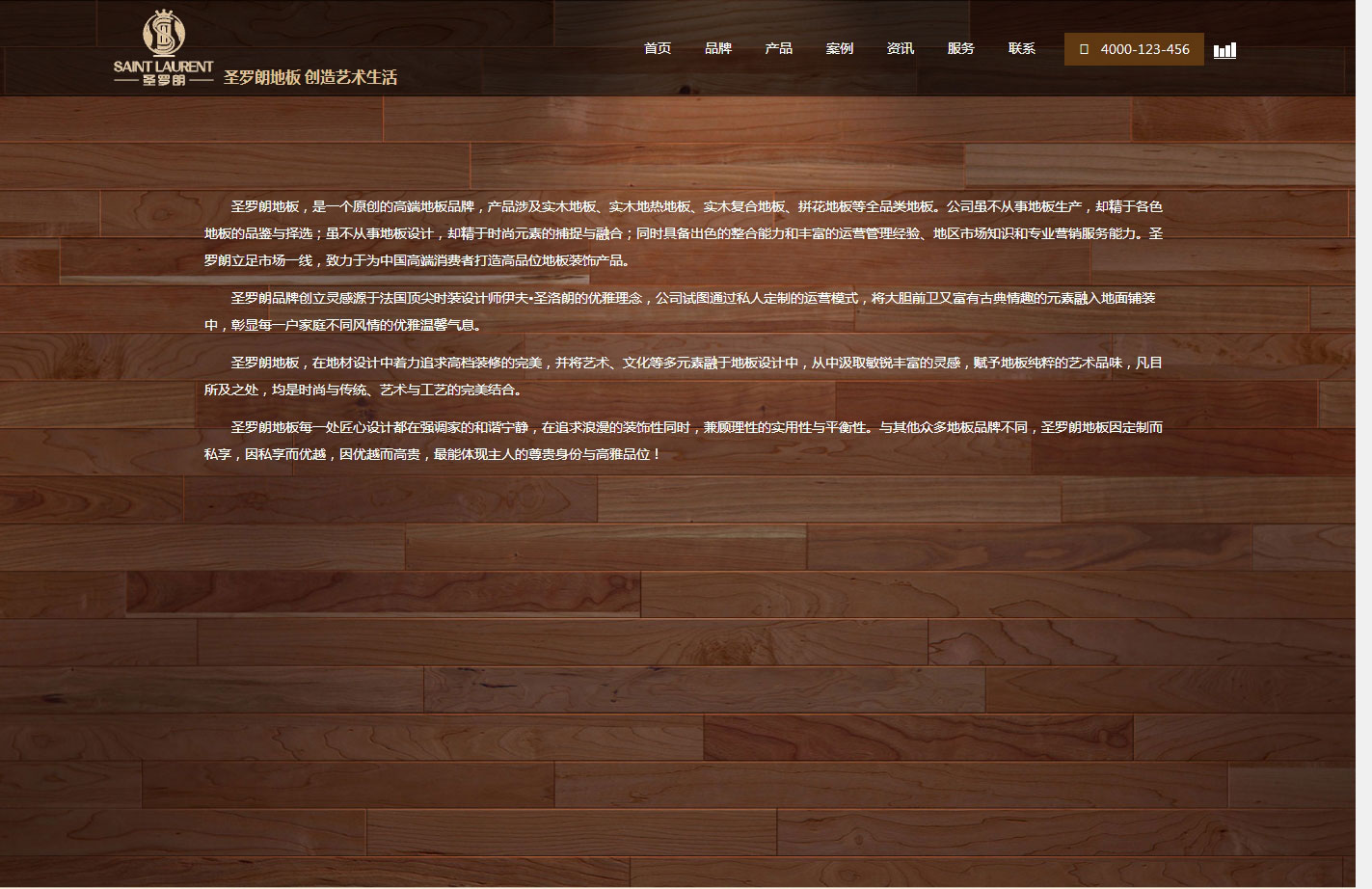Click the line 中，彰显每一户家庭不同风情
Screen dimensions: 1372x889
point(344,325)
